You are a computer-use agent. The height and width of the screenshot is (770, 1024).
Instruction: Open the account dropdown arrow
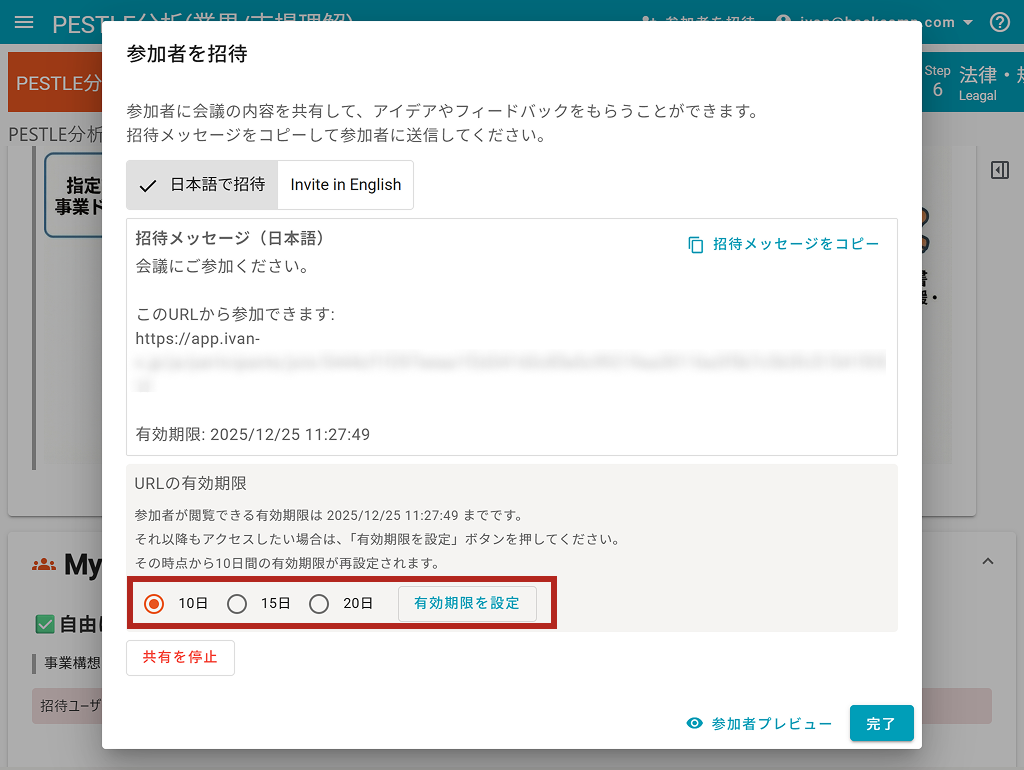[968, 22]
